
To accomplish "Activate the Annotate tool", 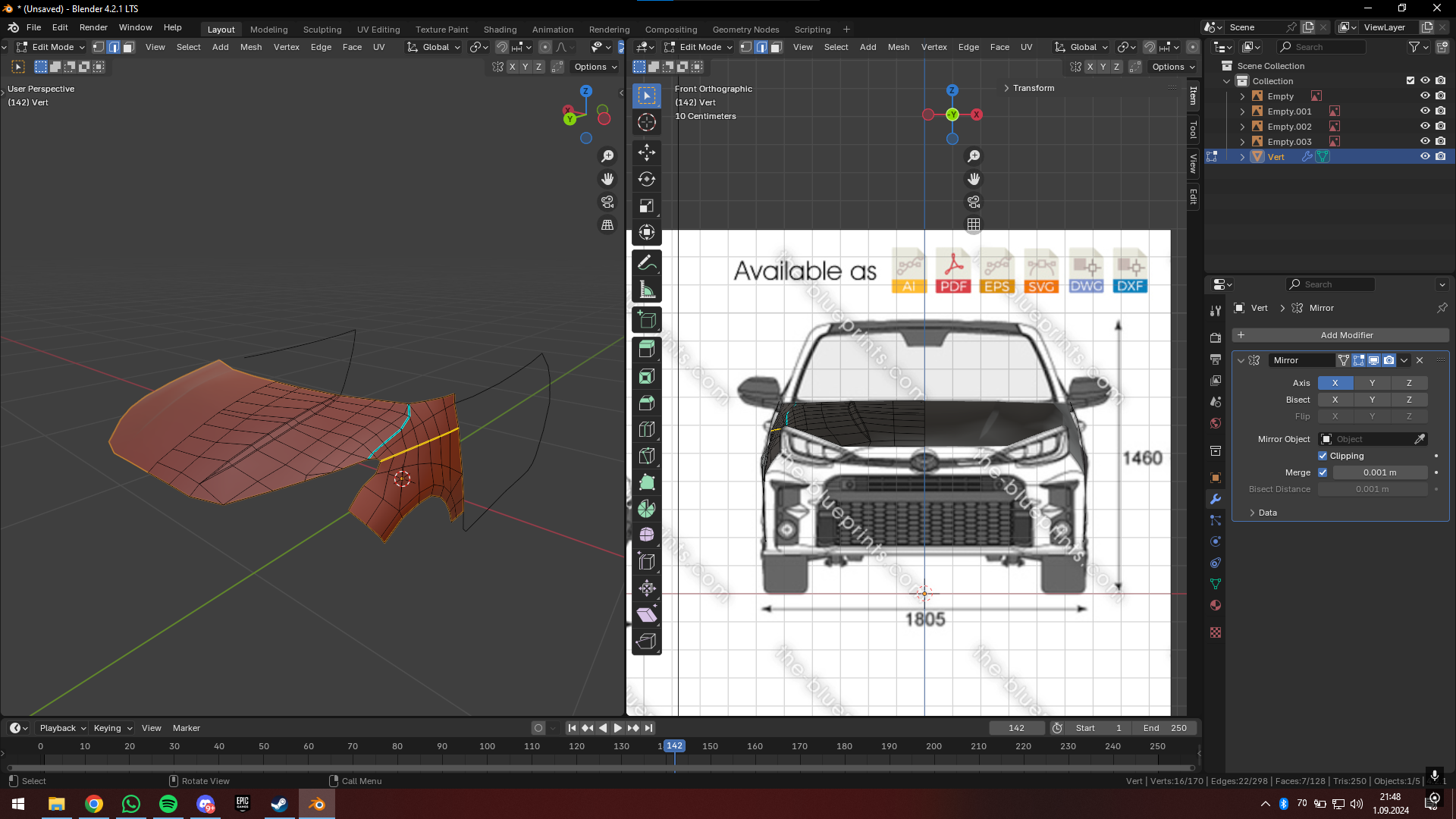I will click(646, 263).
